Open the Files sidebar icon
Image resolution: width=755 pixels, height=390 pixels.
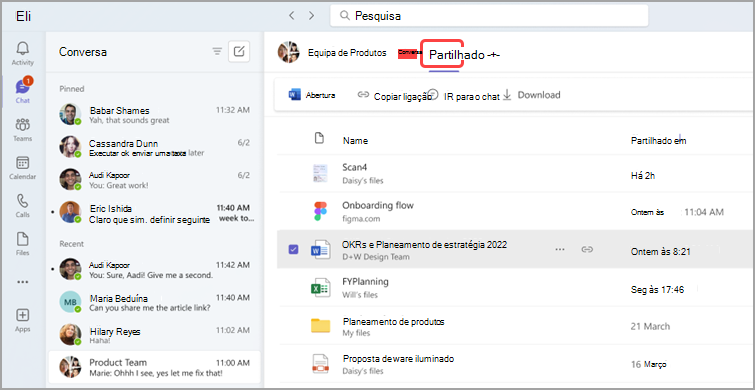(23, 244)
